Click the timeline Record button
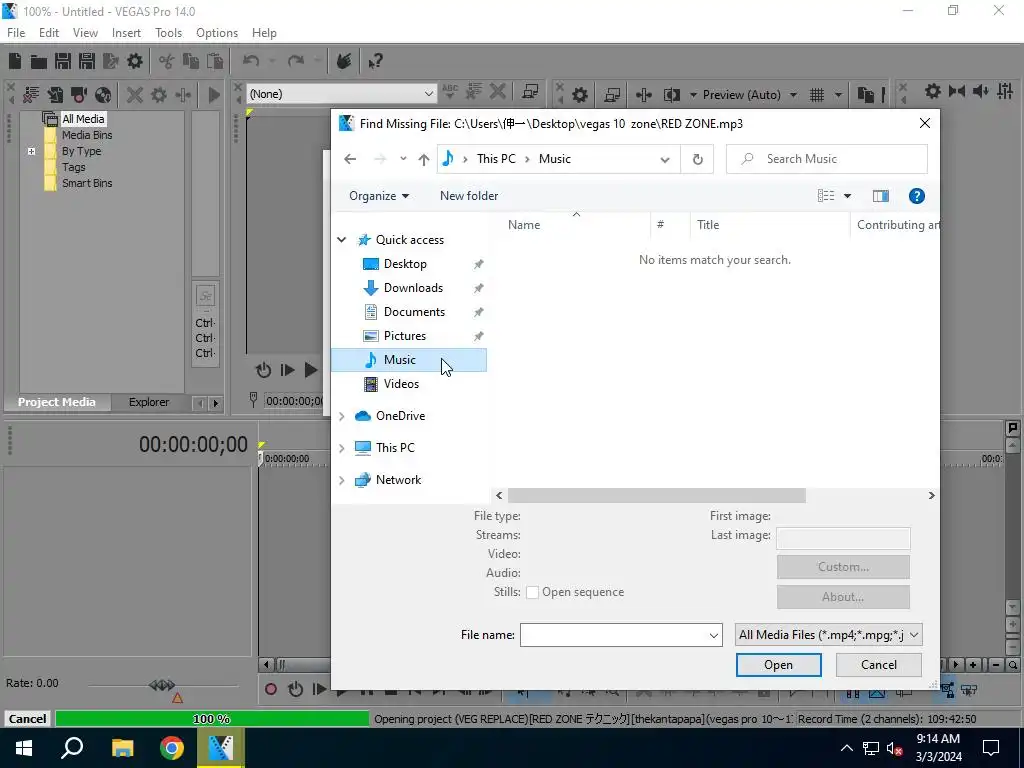 271,689
